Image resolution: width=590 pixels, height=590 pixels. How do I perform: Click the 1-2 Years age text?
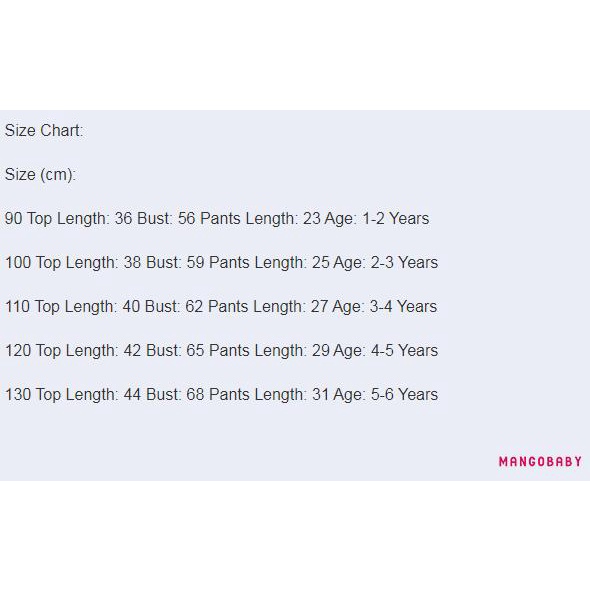coord(395,219)
